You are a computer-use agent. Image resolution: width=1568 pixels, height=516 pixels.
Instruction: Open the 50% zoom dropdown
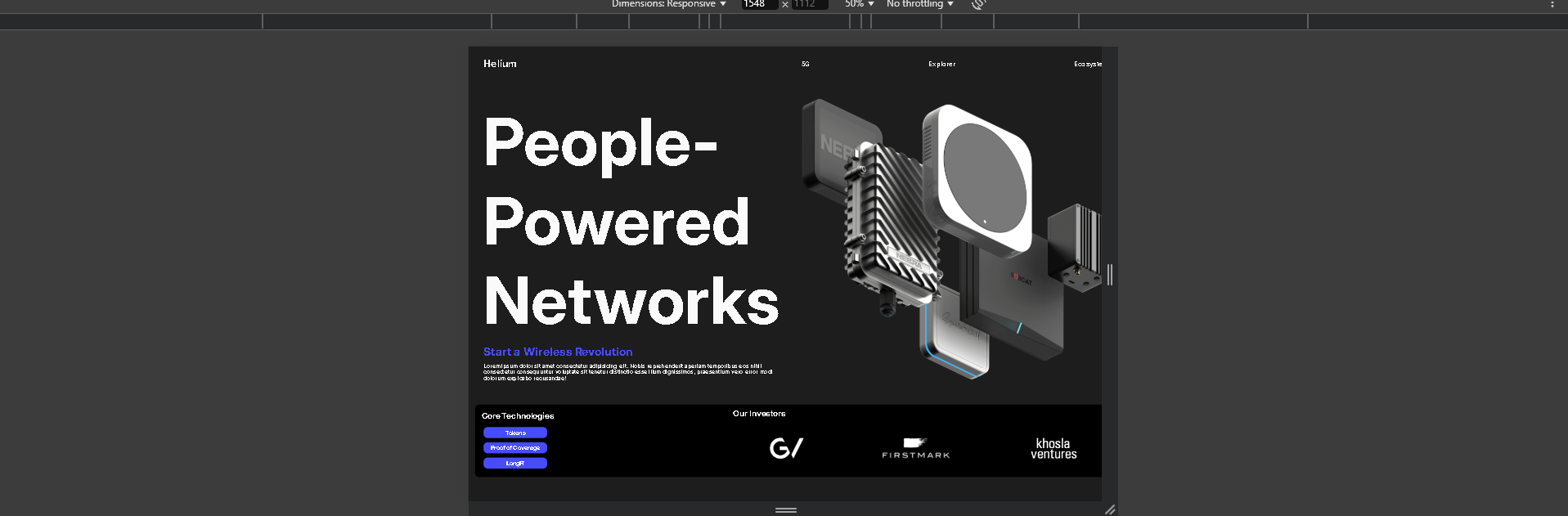(860, 4)
